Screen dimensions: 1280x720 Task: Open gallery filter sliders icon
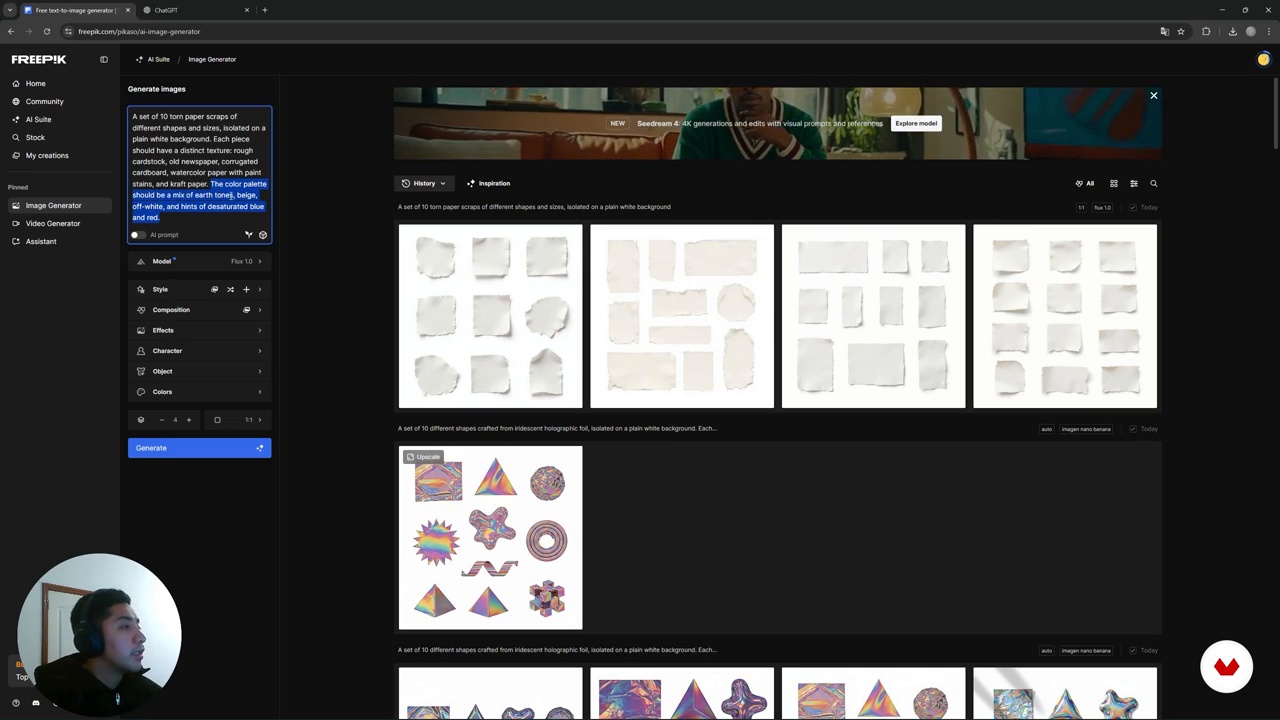pos(1134,184)
